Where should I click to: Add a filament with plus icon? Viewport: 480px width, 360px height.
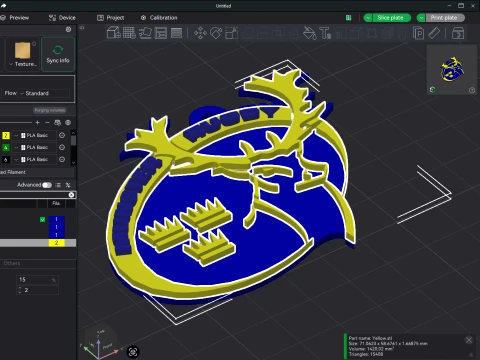(38, 123)
